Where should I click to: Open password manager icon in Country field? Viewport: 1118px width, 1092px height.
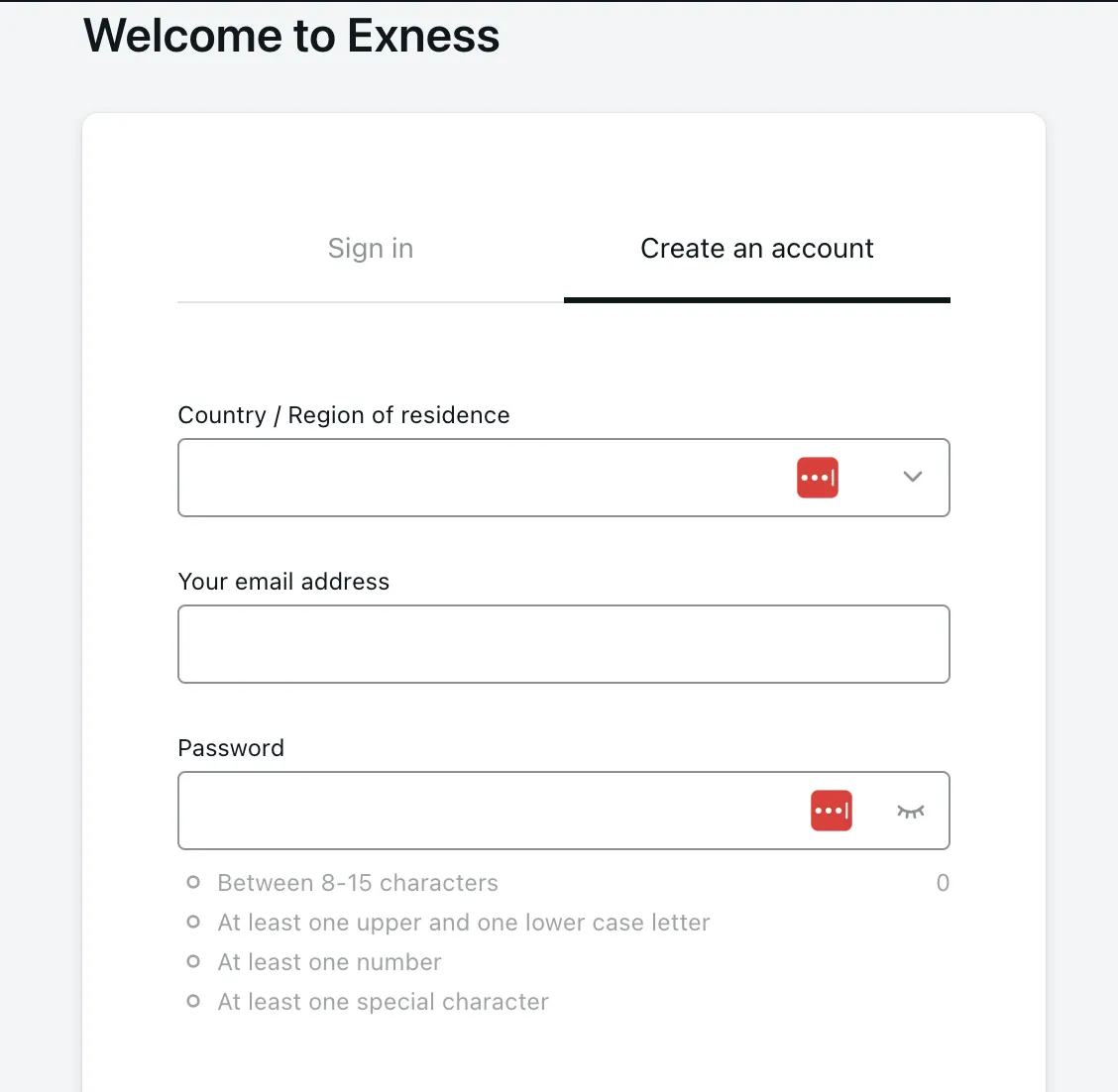pos(817,478)
